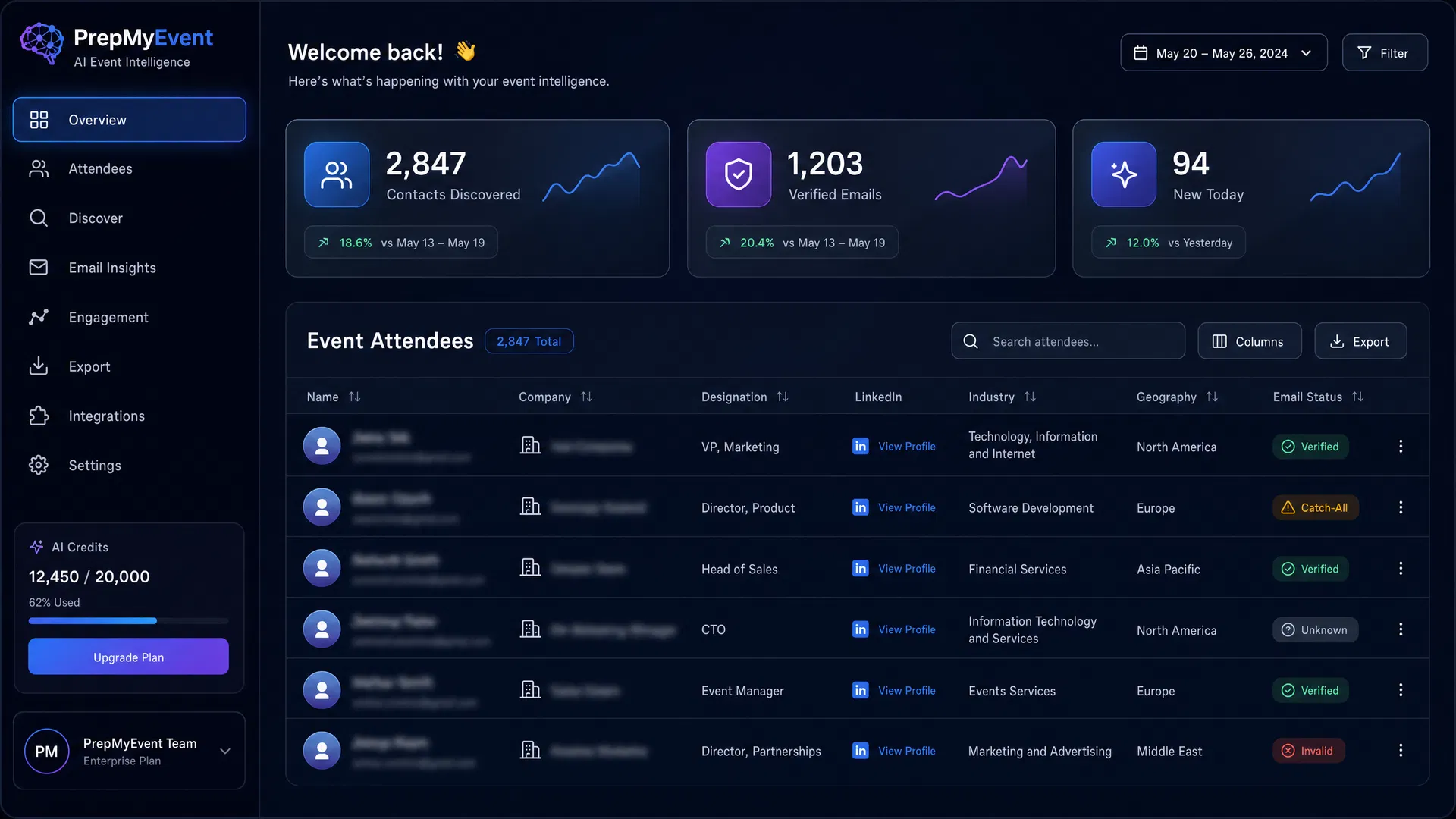Image resolution: width=1456 pixels, height=819 pixels.
Task: Click company building icon in Head of Sales row
Action: coord(530,567)
